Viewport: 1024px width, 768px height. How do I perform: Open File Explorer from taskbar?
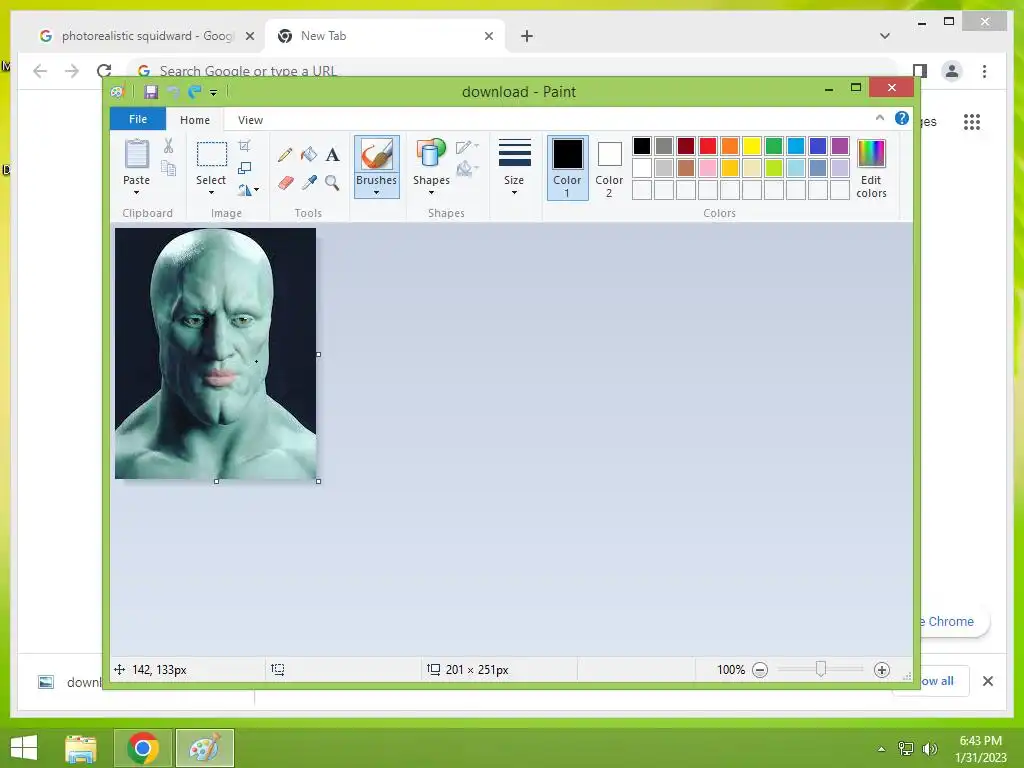81,748
